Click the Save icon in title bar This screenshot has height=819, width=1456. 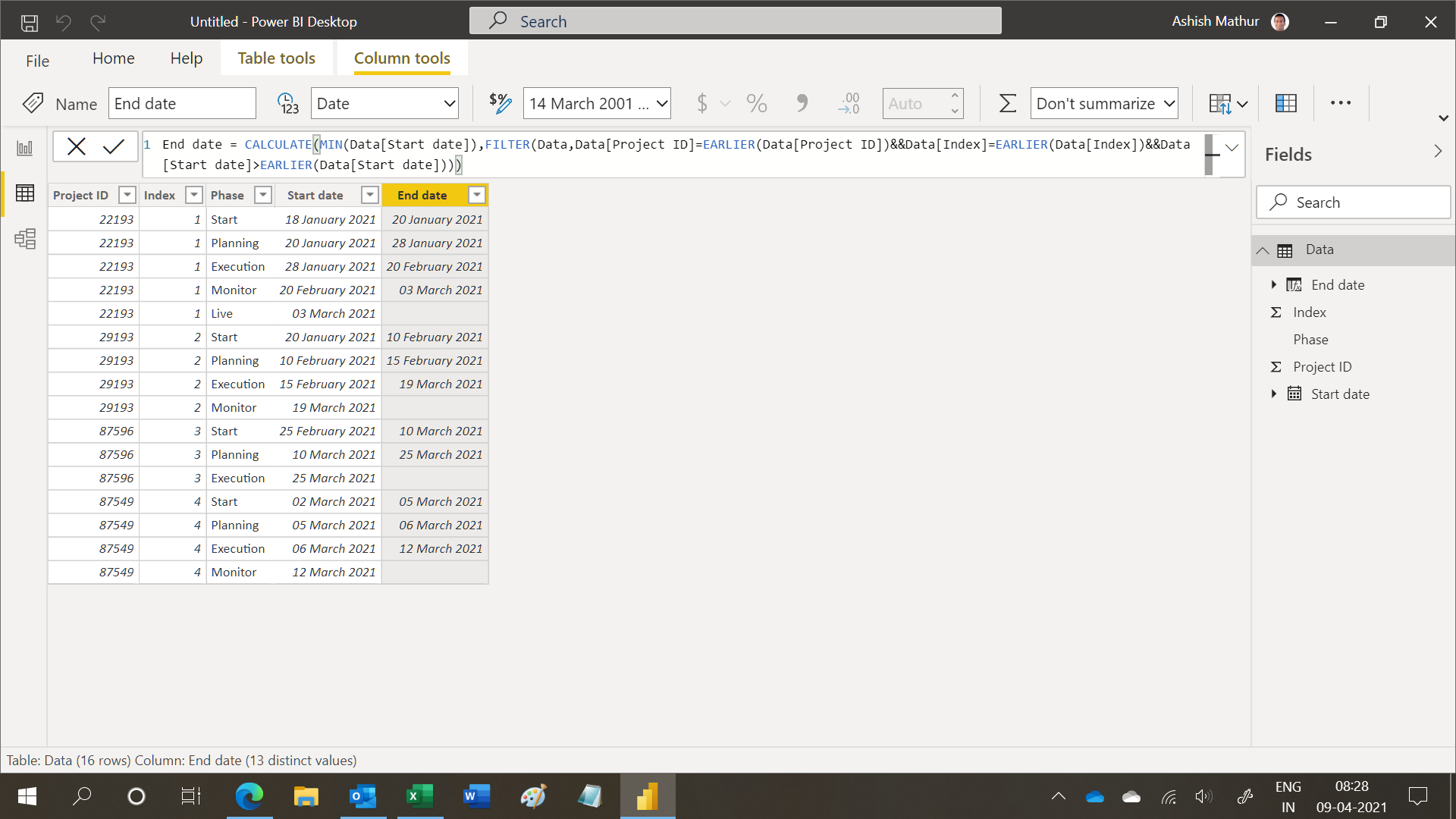[30, 22]
